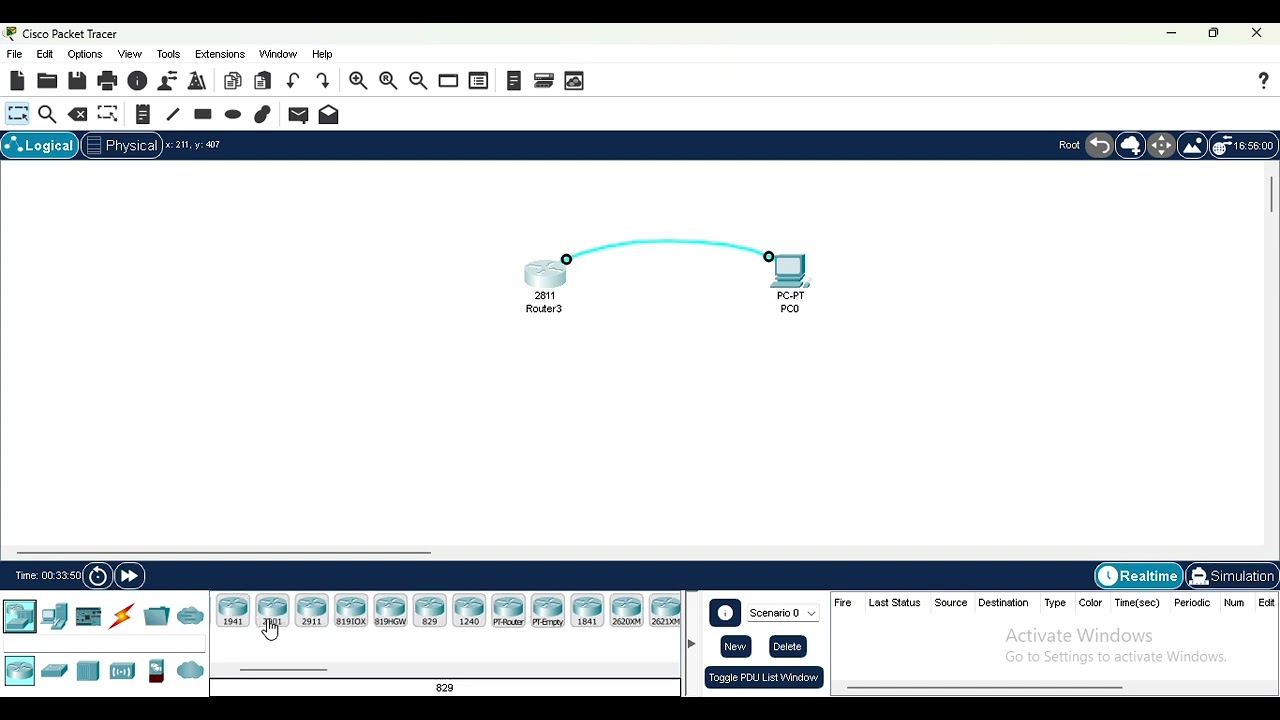
Task: Switch to Simulation mode
Action: pyautogui.click(x=1232, y=576)
